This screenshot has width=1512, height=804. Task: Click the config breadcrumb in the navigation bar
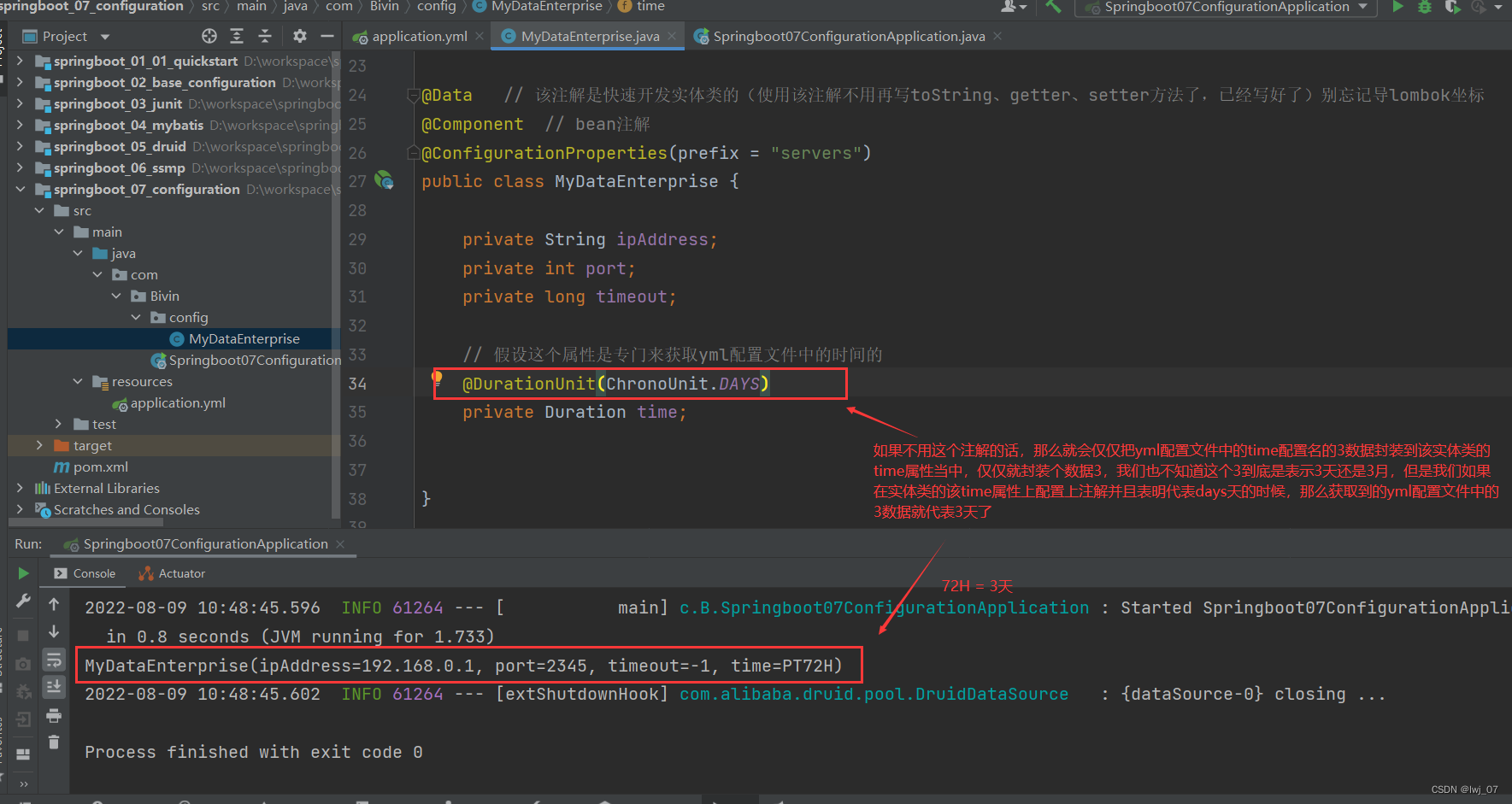click(x=436, y=7)
